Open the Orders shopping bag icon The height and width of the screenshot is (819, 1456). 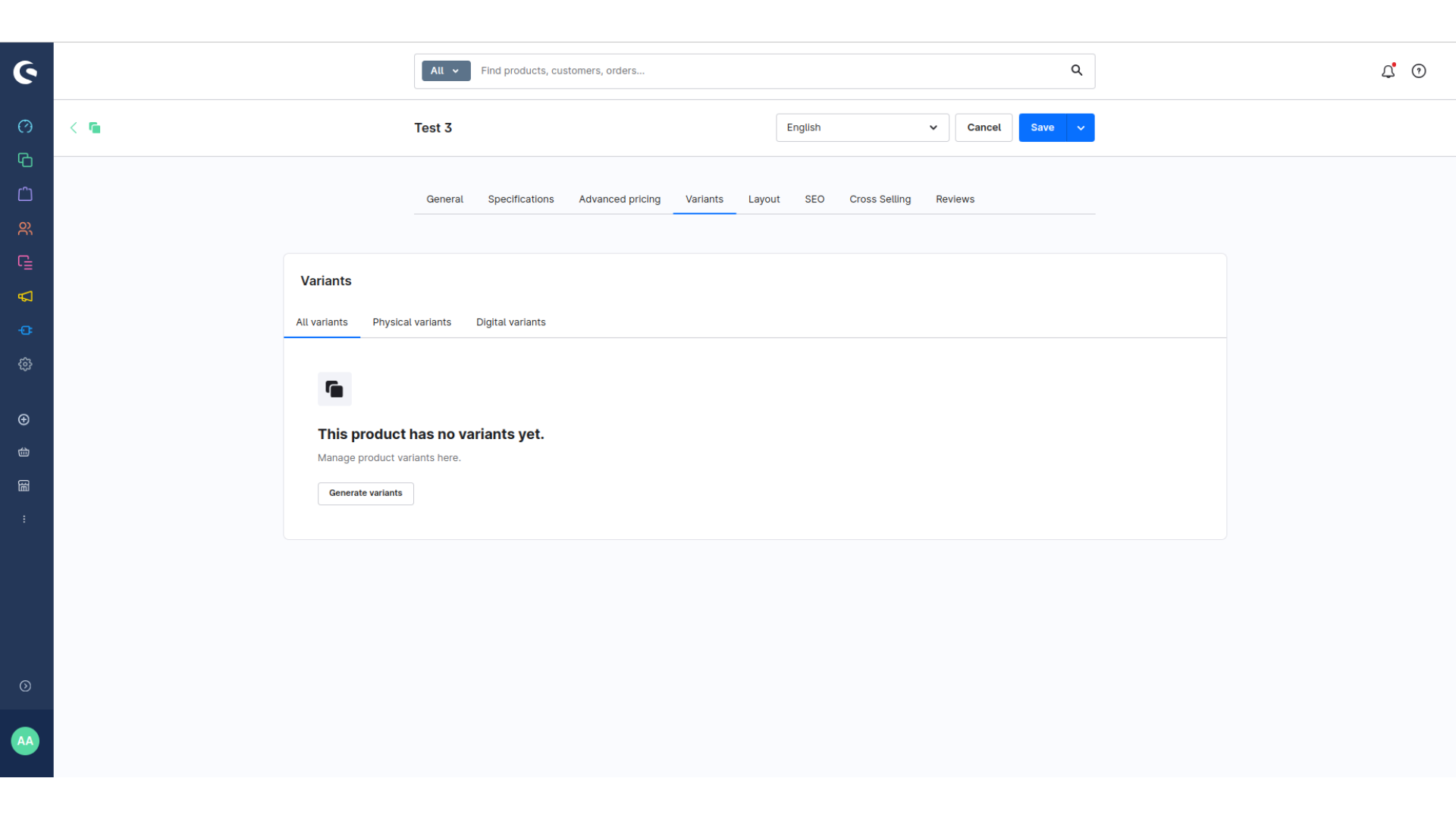(x=25, y=194)
